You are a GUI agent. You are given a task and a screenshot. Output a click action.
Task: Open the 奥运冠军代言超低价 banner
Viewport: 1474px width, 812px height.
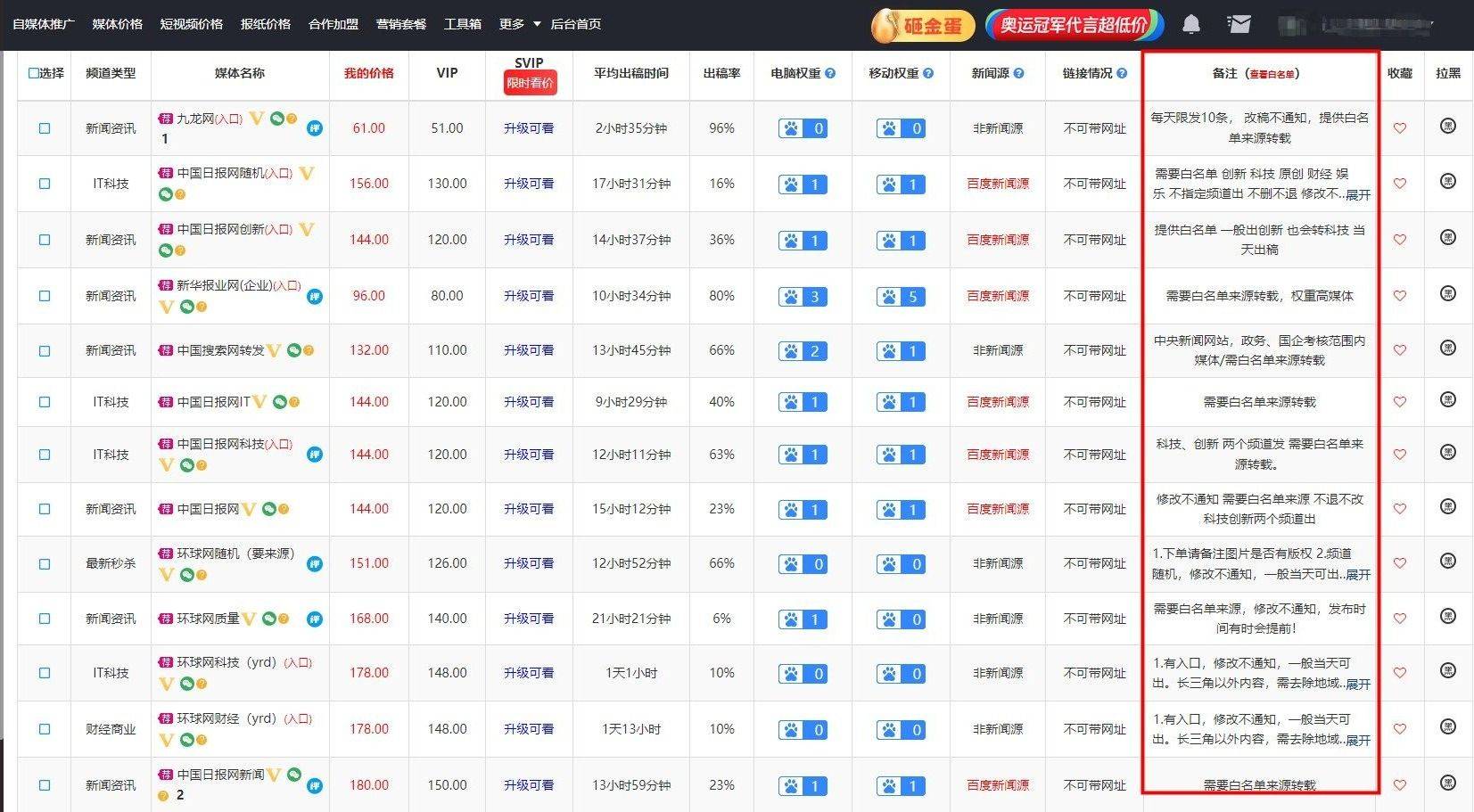pos(1075,25)
